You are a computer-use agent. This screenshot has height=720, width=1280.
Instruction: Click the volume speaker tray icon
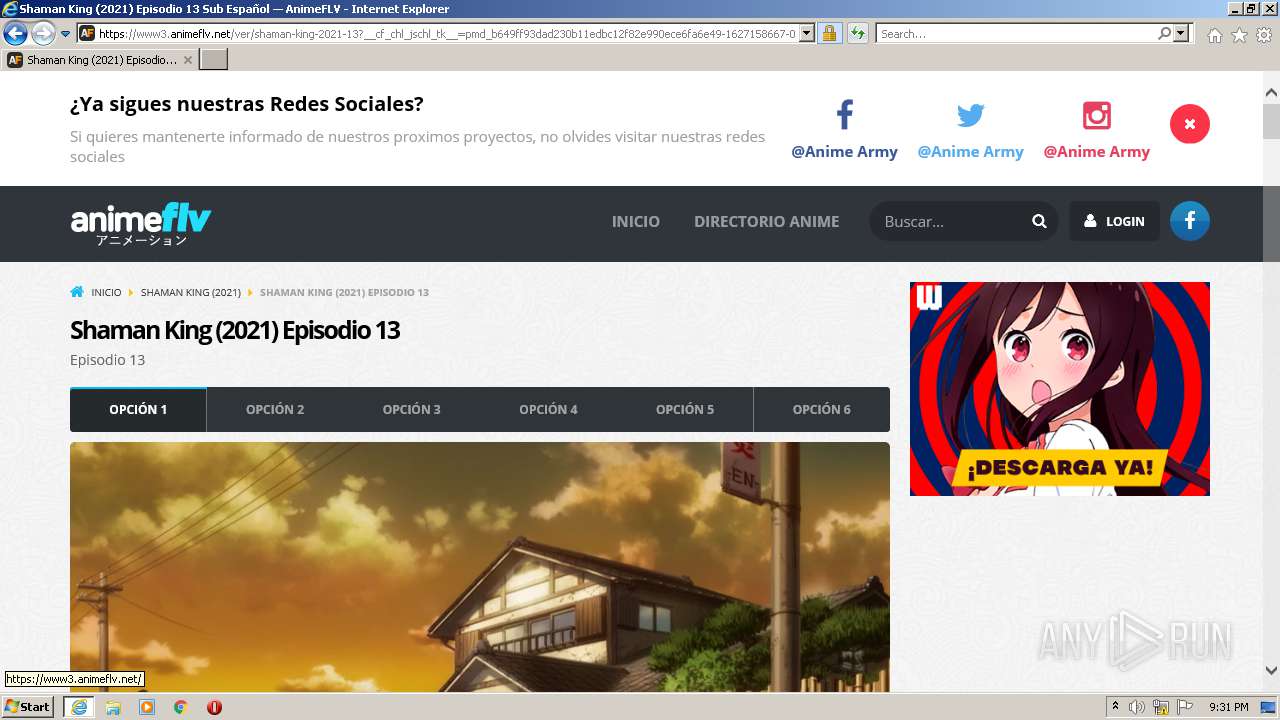coord(1137,707)
